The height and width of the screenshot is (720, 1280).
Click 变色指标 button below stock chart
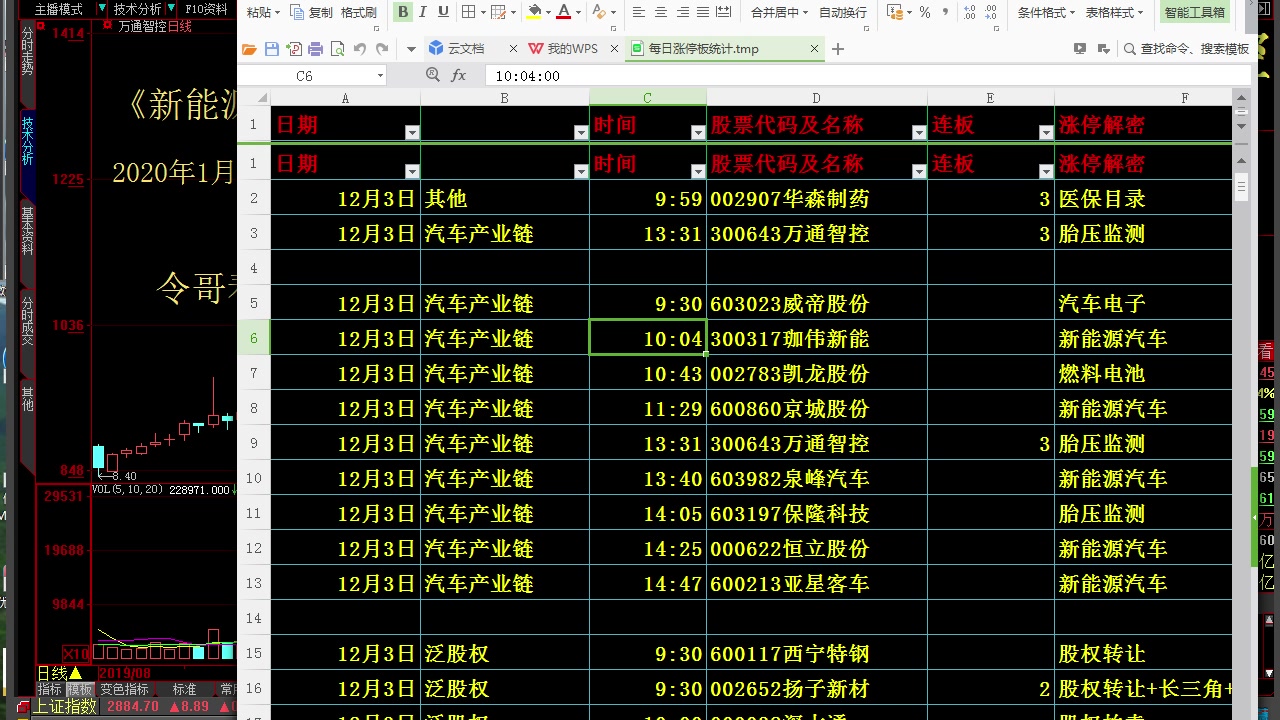pos(124,689)
